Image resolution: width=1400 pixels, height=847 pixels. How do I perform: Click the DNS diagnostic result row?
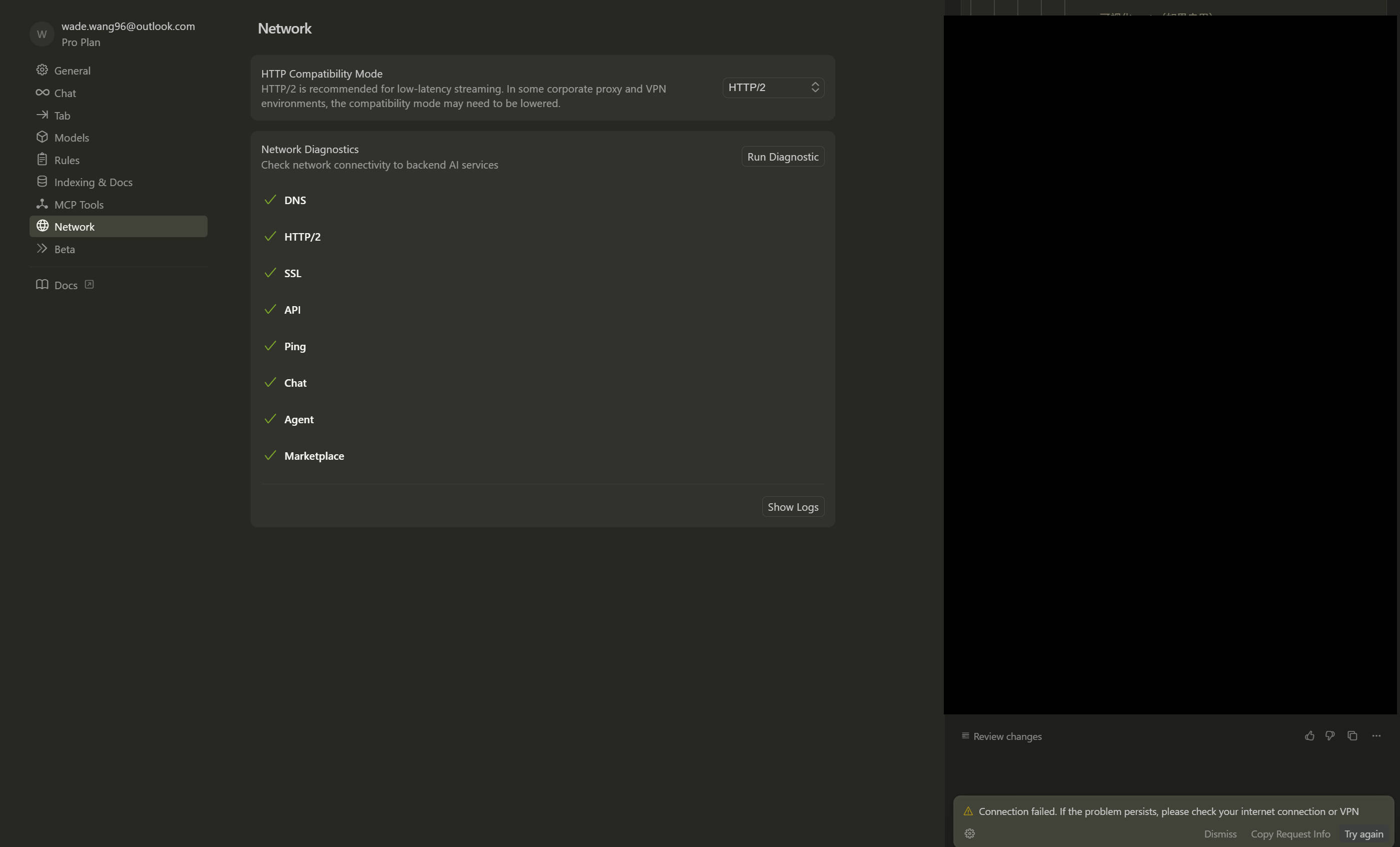pos(543,200)
